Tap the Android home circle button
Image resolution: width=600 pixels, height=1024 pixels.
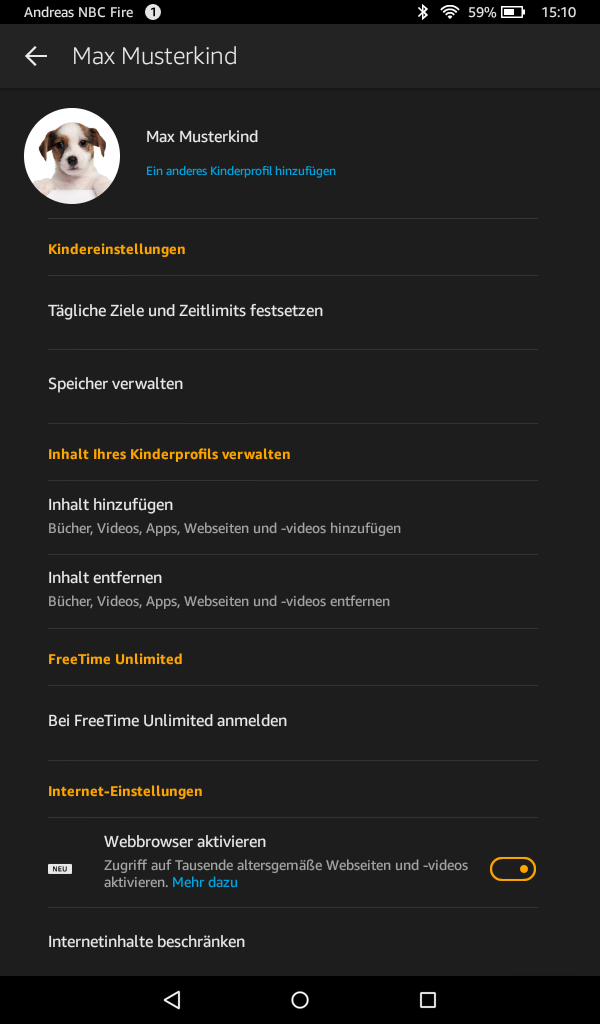300,999
